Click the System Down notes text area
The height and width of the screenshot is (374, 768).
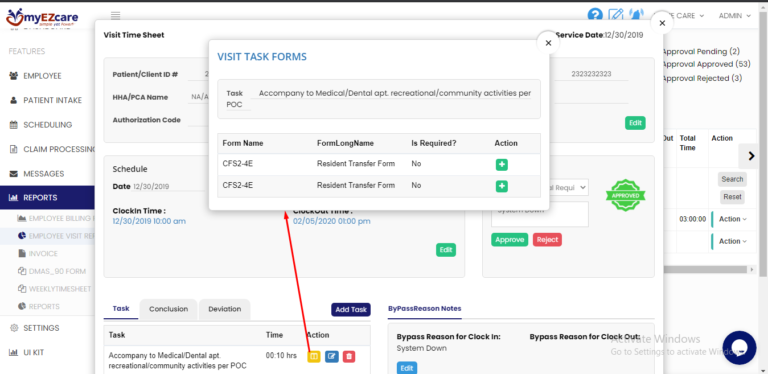tap(540, 214)
